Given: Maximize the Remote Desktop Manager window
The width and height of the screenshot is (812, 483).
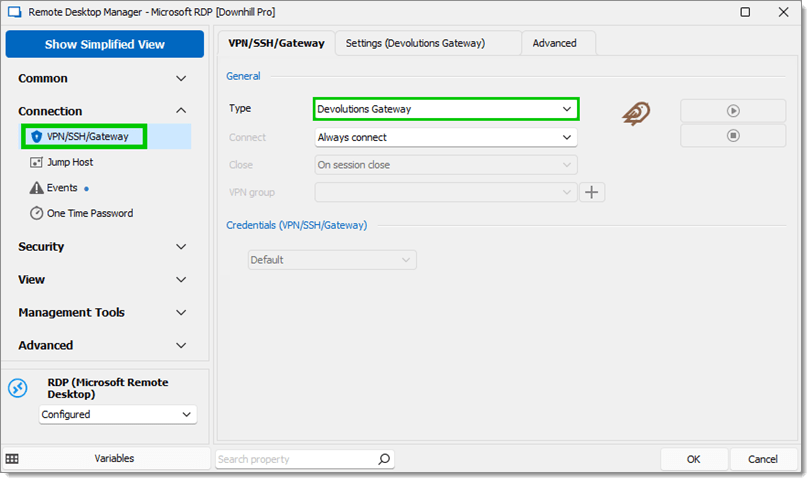Looking at the screenshot, I should click(745, 12).
